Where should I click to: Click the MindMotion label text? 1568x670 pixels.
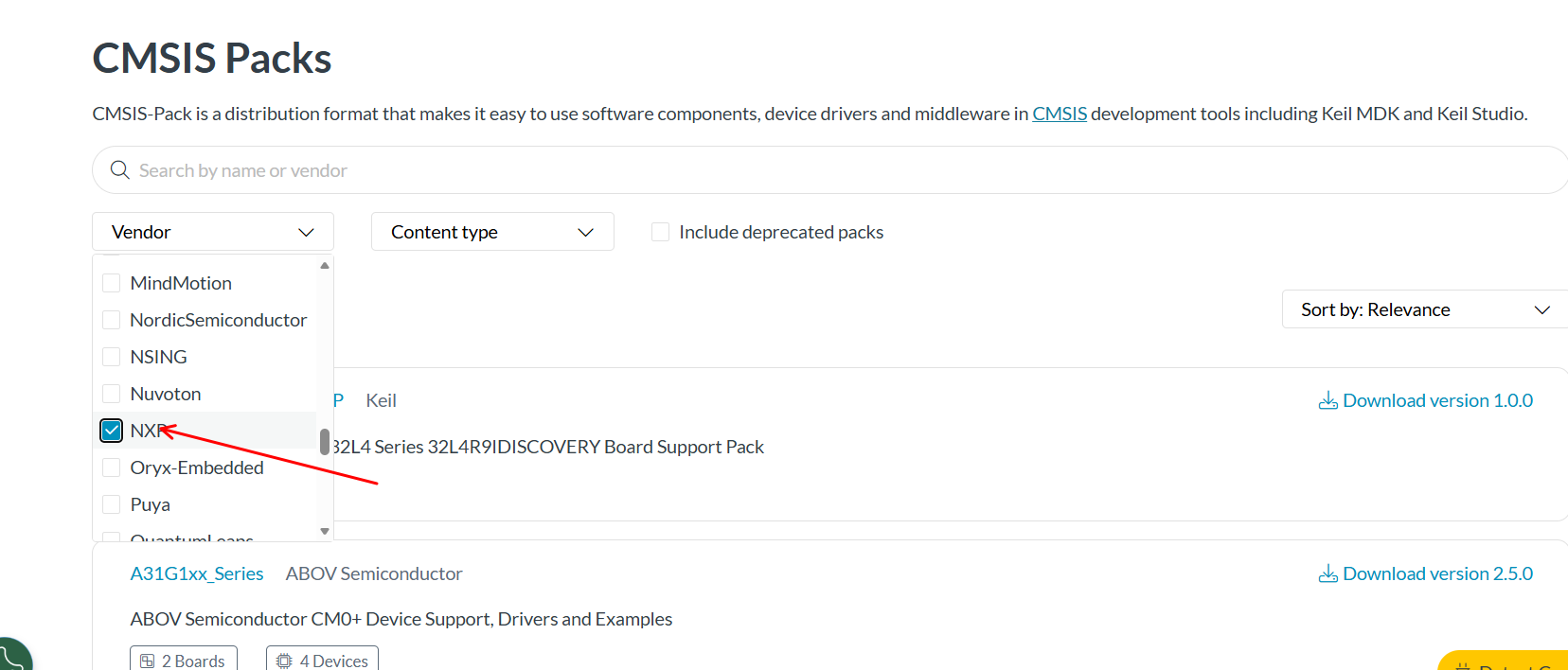coord(181,283)
